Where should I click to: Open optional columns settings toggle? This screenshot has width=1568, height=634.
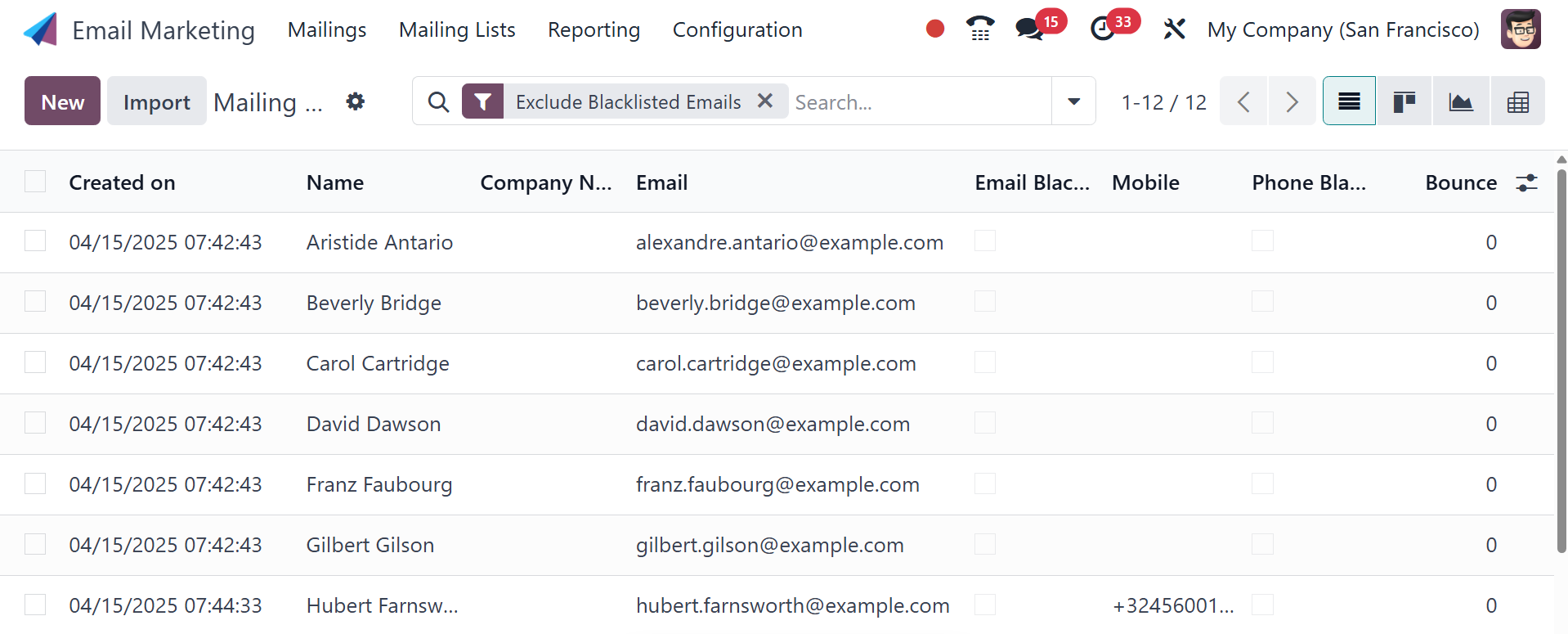[x=1526, y=182]
